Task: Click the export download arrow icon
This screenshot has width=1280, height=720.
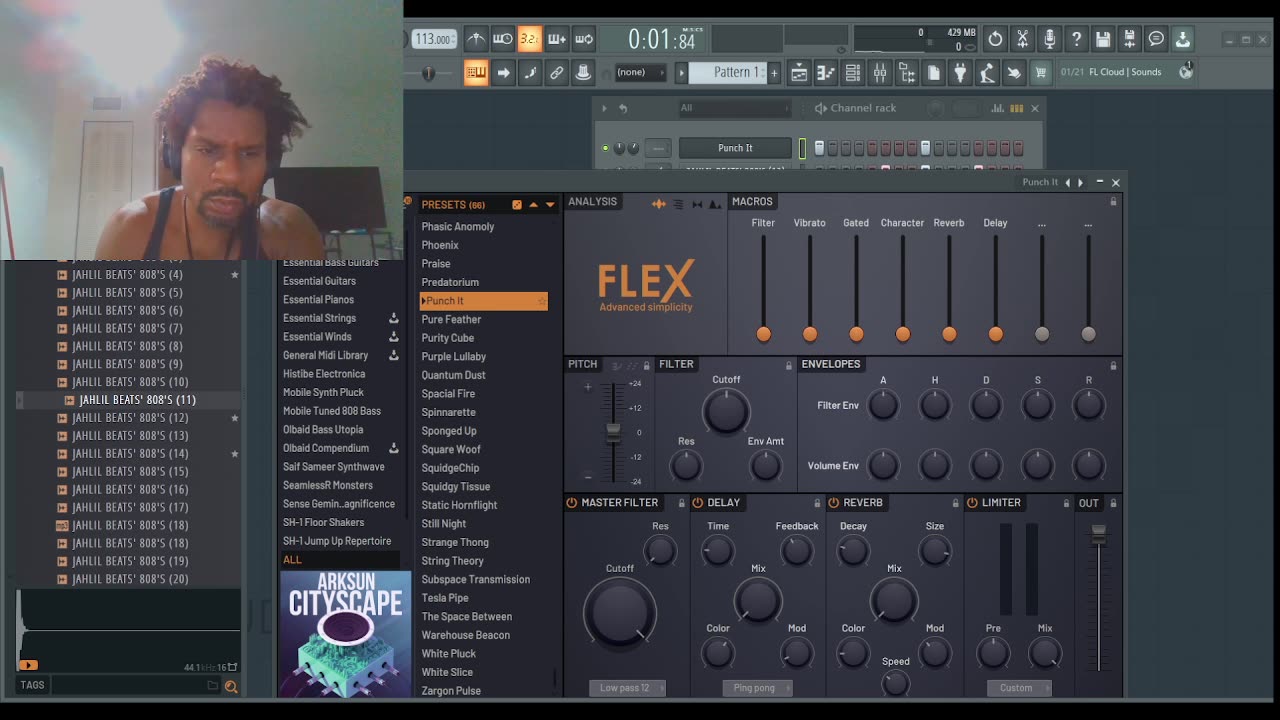Action: [1182, 39]
